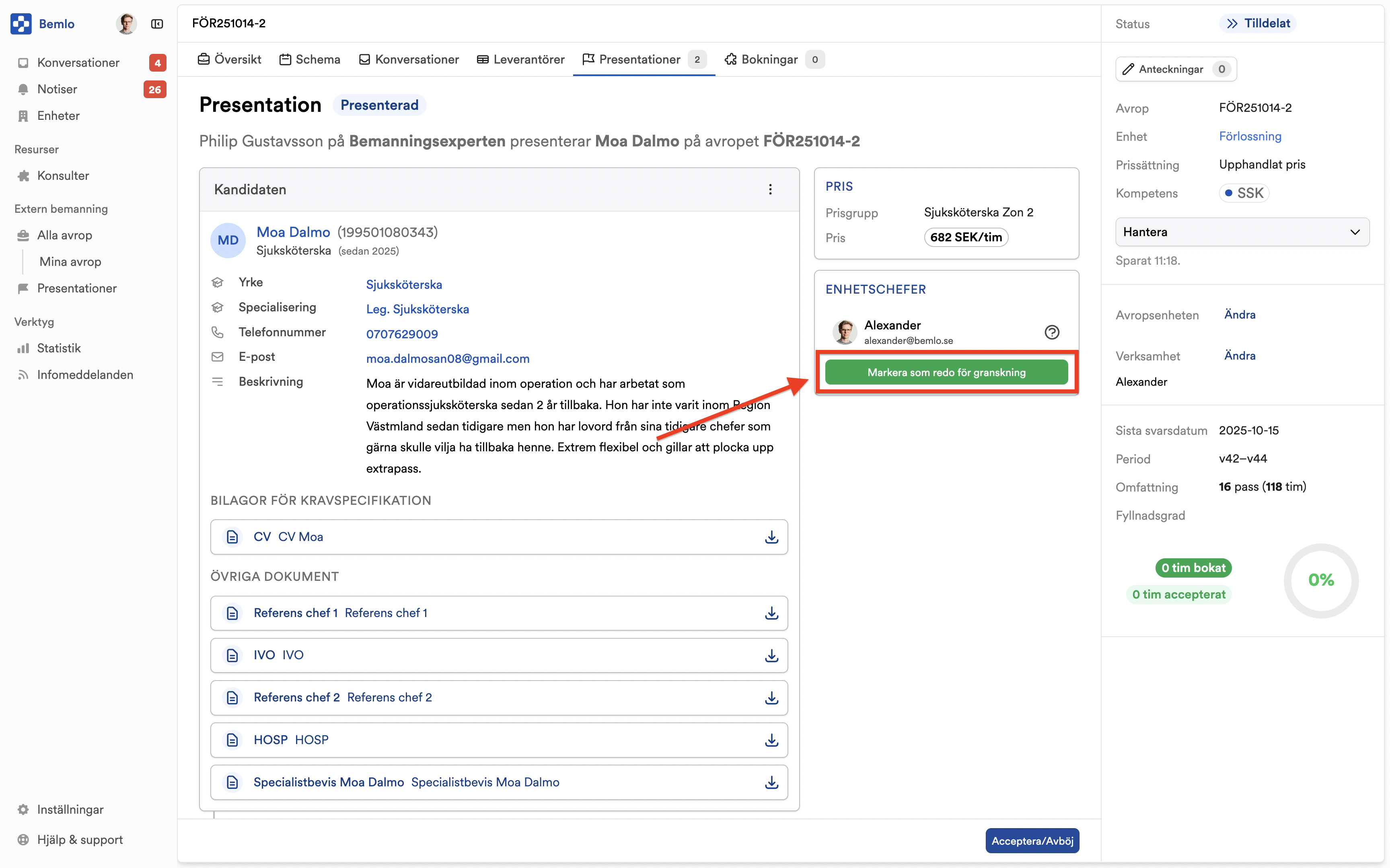The height and width of the screenshot is (868, 1390).
Task: Open Presentationer in the sidebar
Action: click(76, 288)
